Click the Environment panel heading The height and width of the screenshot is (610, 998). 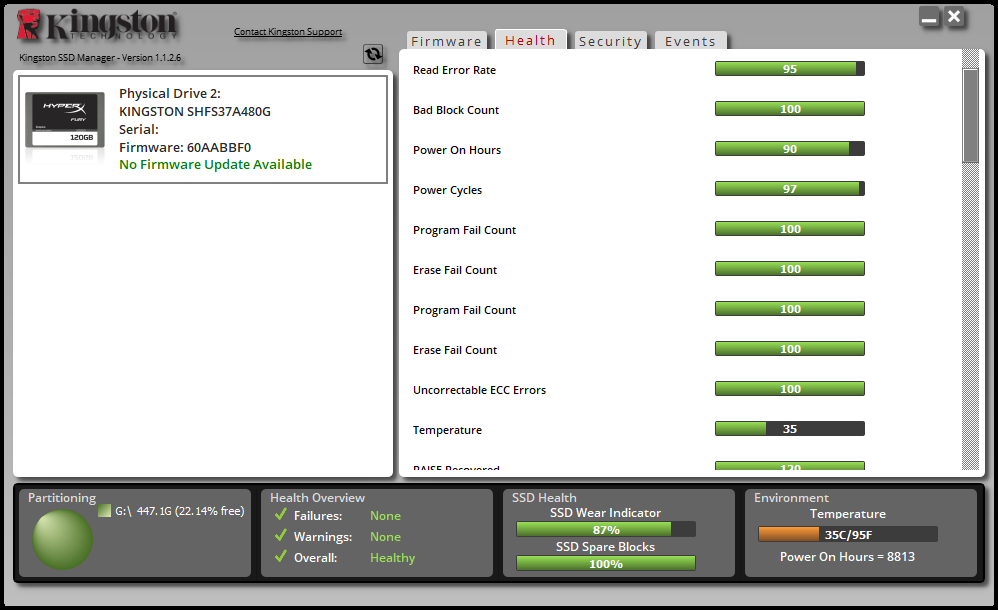pos(792,498)
